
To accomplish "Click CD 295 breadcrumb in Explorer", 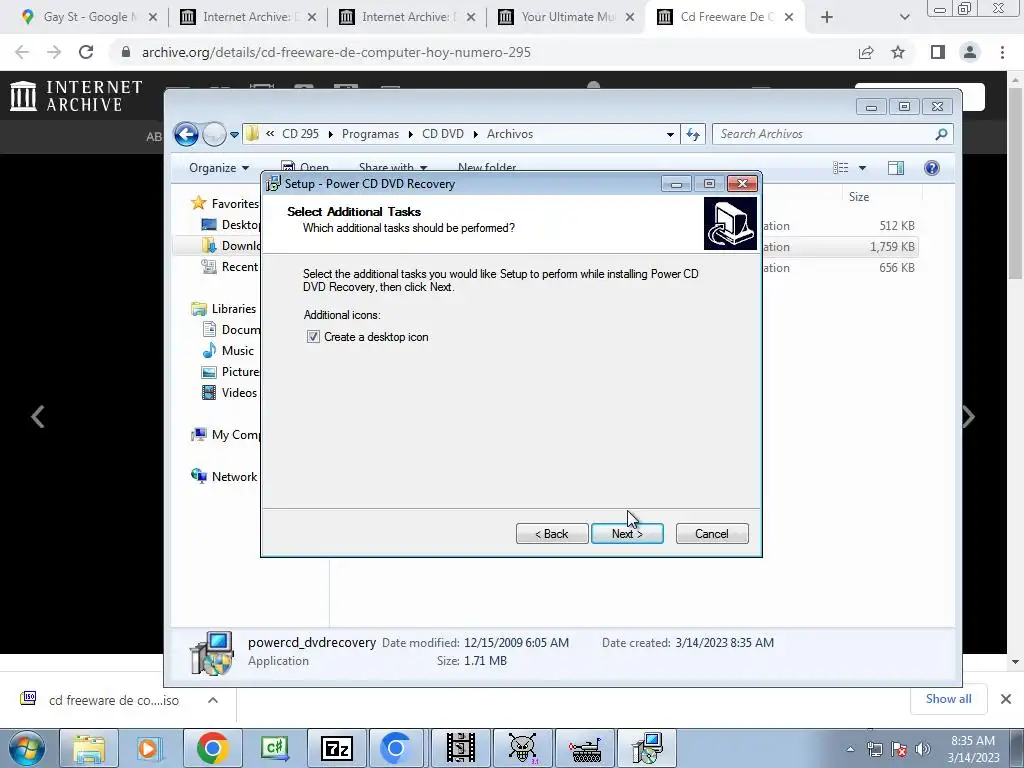I will tap(300, 134).
